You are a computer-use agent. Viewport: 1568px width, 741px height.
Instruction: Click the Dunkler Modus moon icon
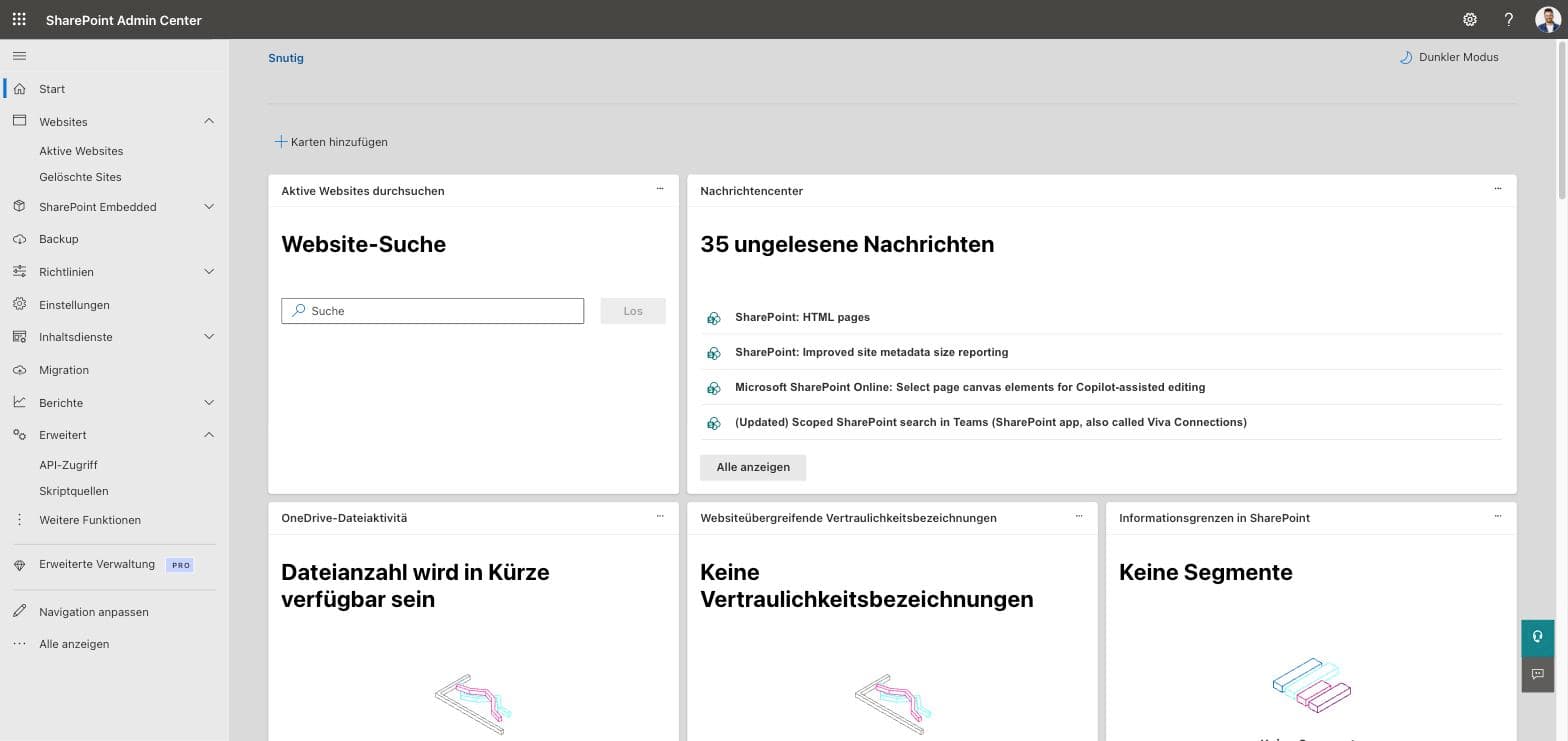tap(1406, 57)
